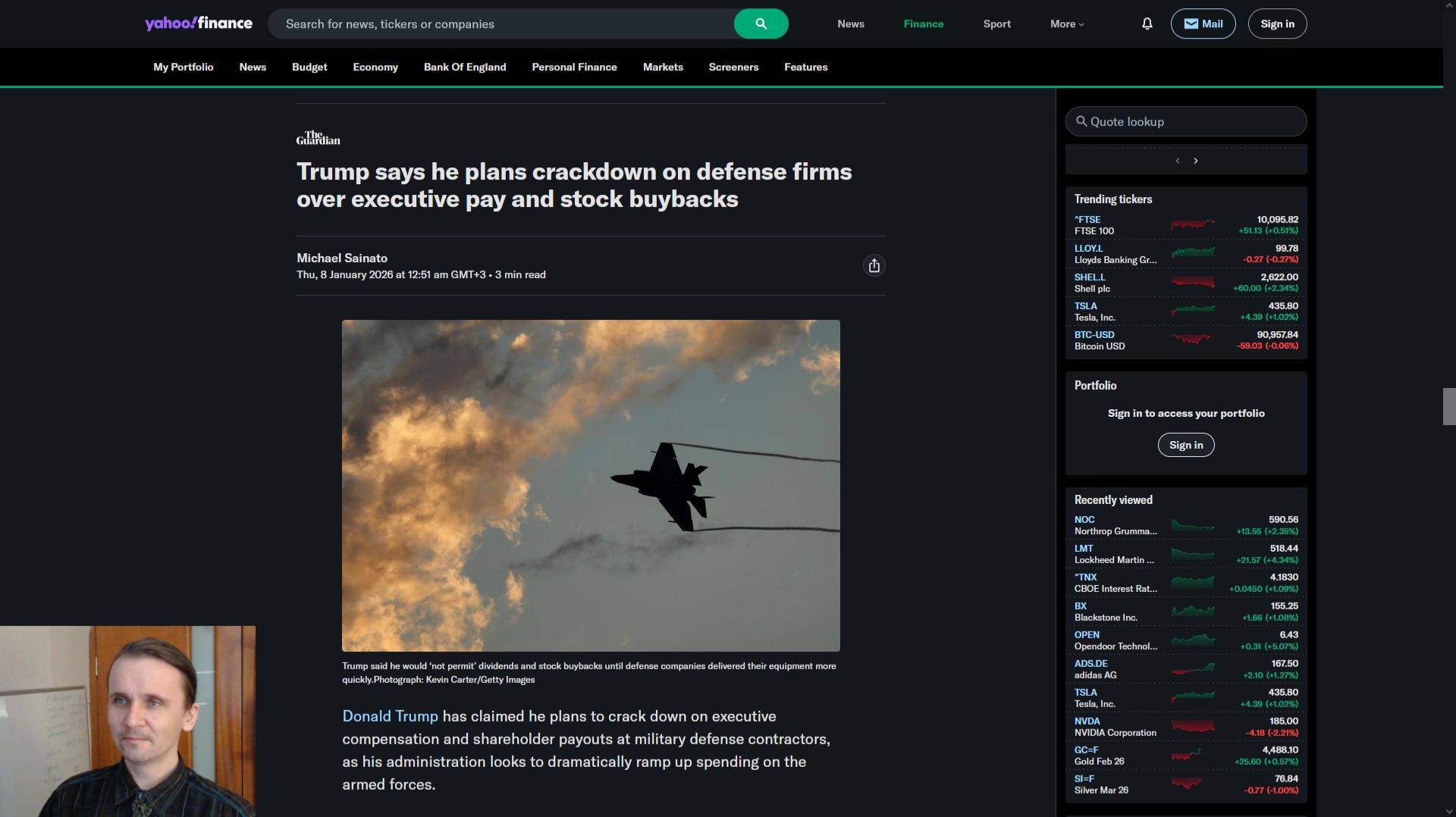Click the article date and read time

(421, 274)
